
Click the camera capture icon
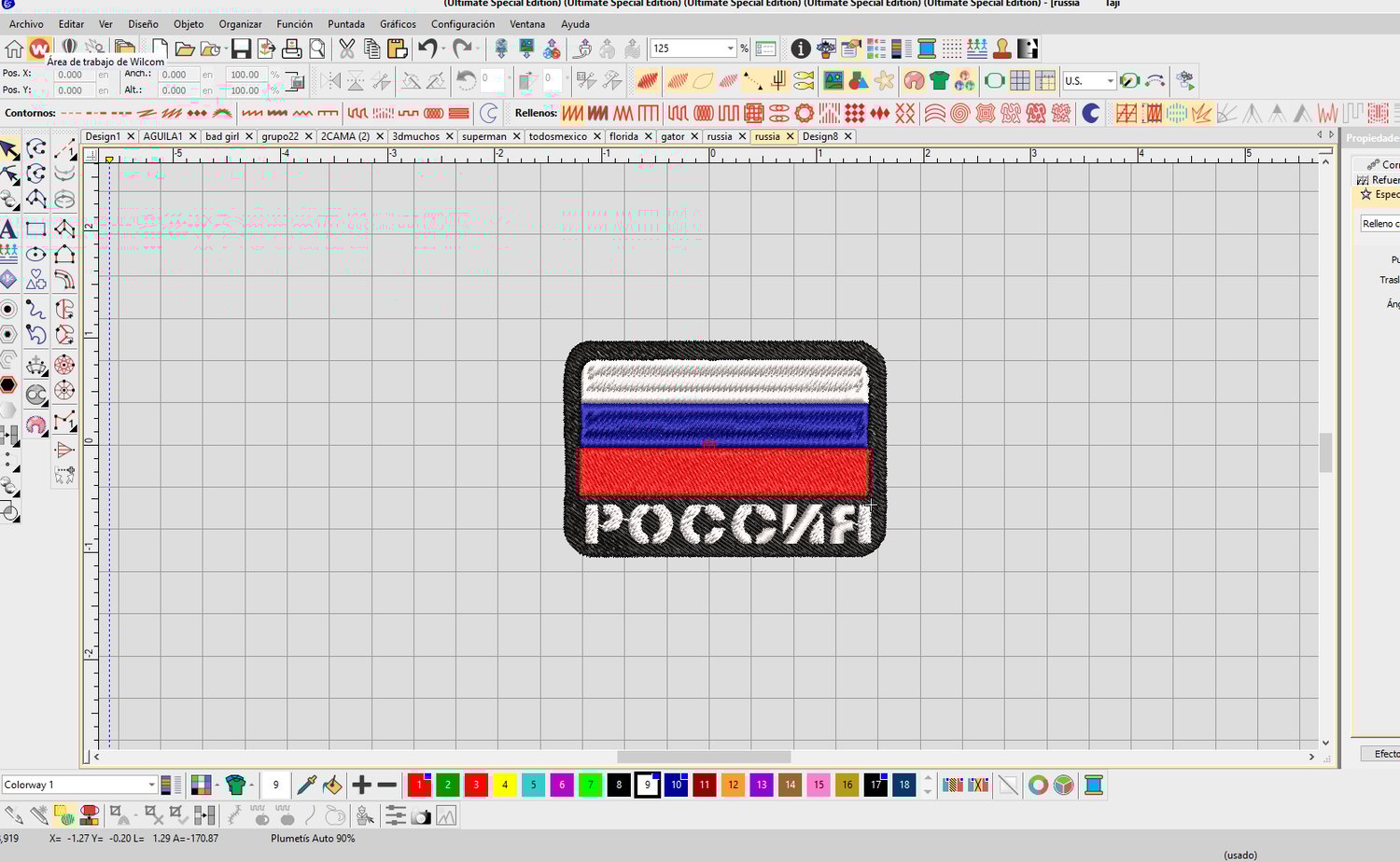pos(421,817)
